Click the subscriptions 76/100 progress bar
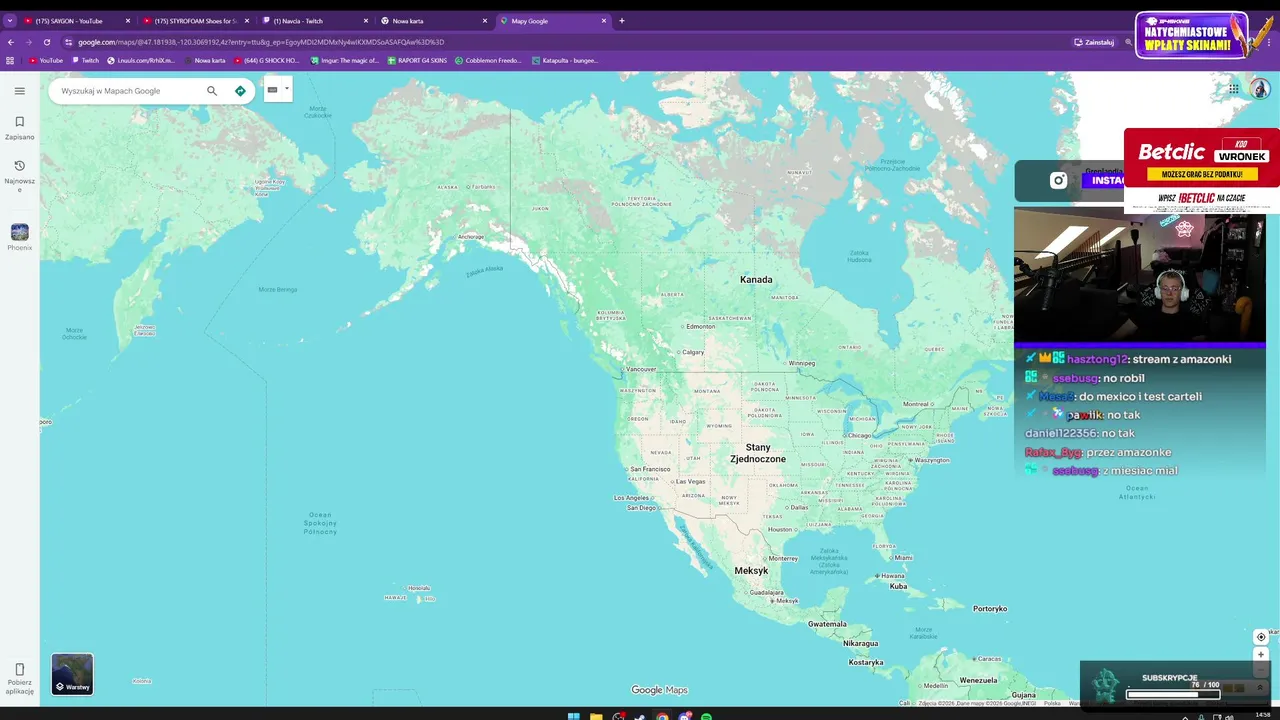 [1173, 694]
